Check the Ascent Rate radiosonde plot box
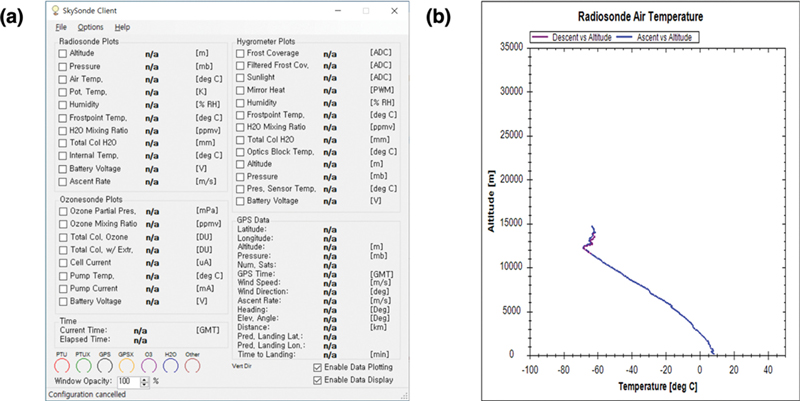 (63, 182)
